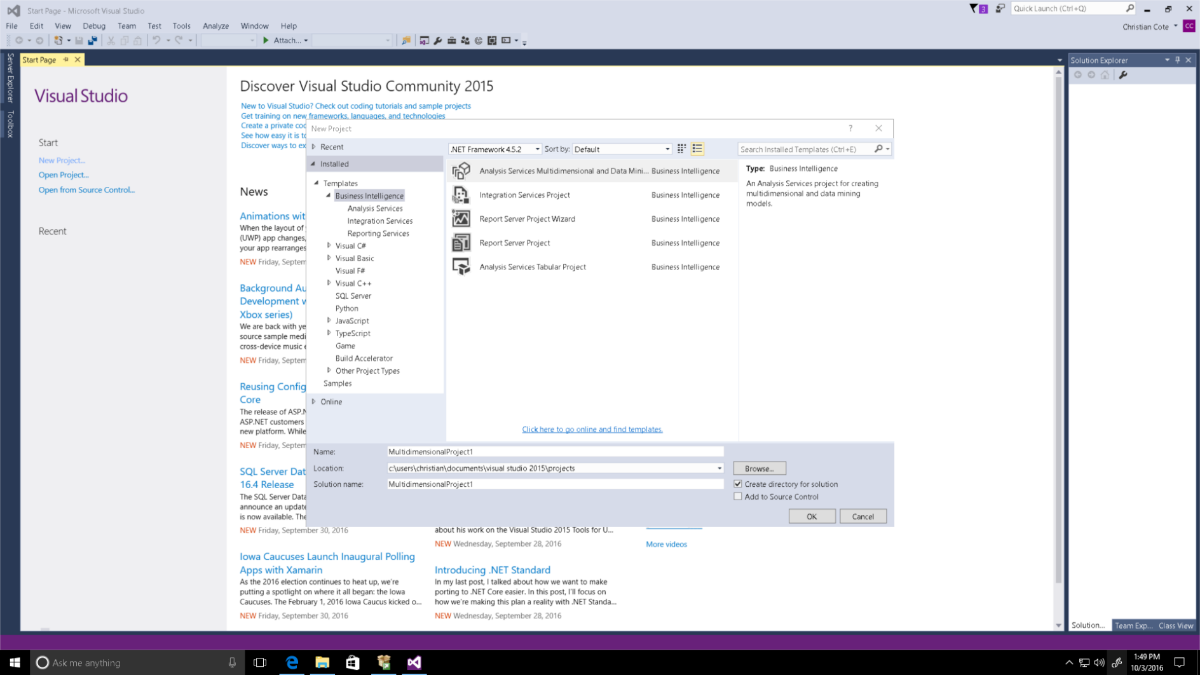
Task: Click the CC account avatar
Action: coord(1188,26)
